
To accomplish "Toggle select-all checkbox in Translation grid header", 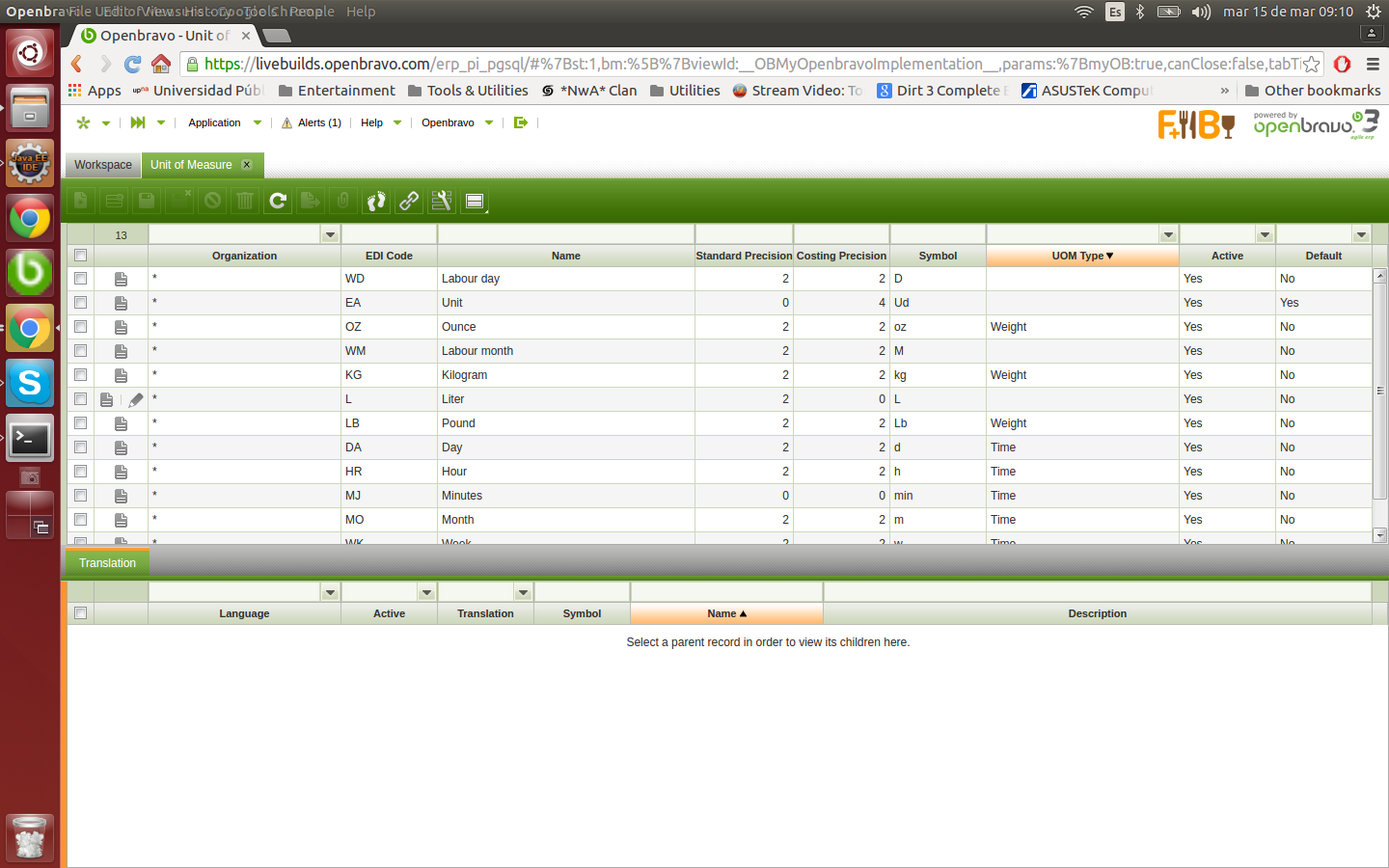I will (80, 613).
